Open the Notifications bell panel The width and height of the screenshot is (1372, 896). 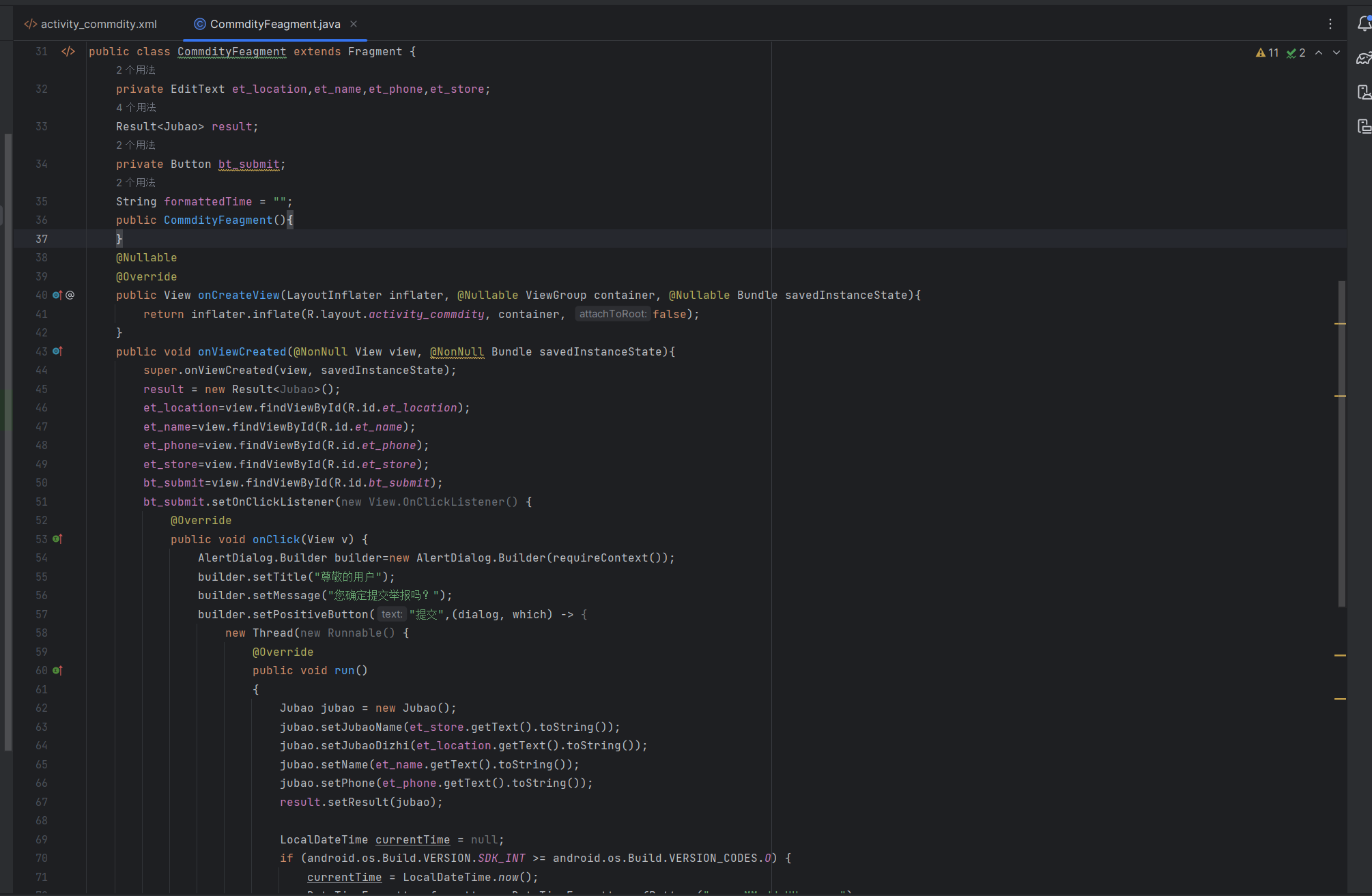(x=1363, y=24)
